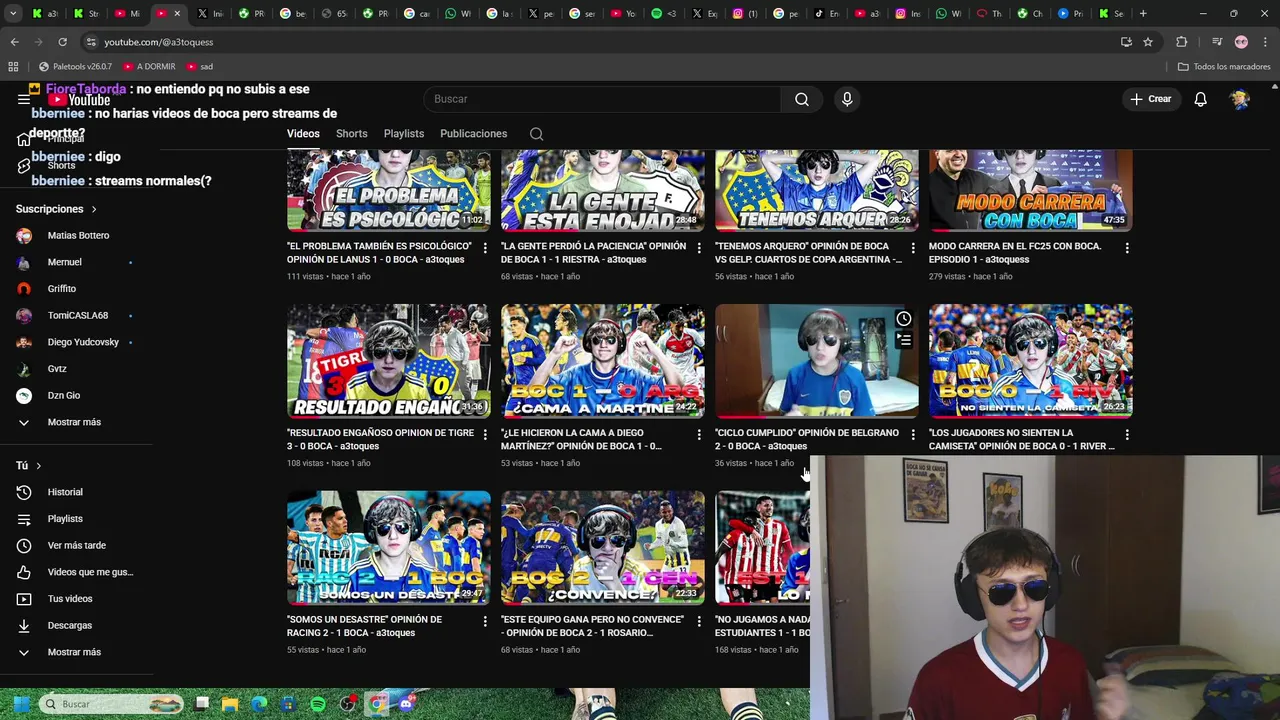The height and width of the screenshot is (720, 1280).
Task: Open new browser tab with plus button
Action: [x=1143, y=14]
